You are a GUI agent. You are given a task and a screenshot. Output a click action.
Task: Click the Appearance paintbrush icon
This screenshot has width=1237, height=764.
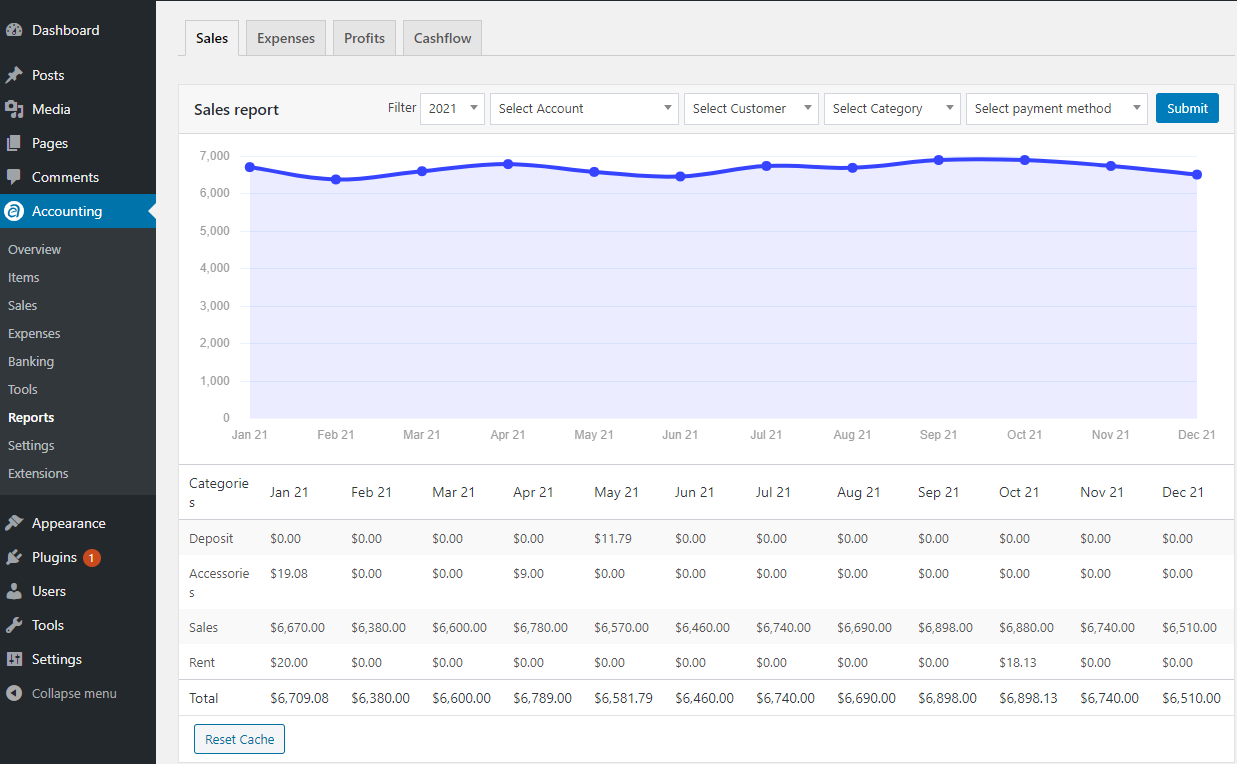(x=14, y=523)
